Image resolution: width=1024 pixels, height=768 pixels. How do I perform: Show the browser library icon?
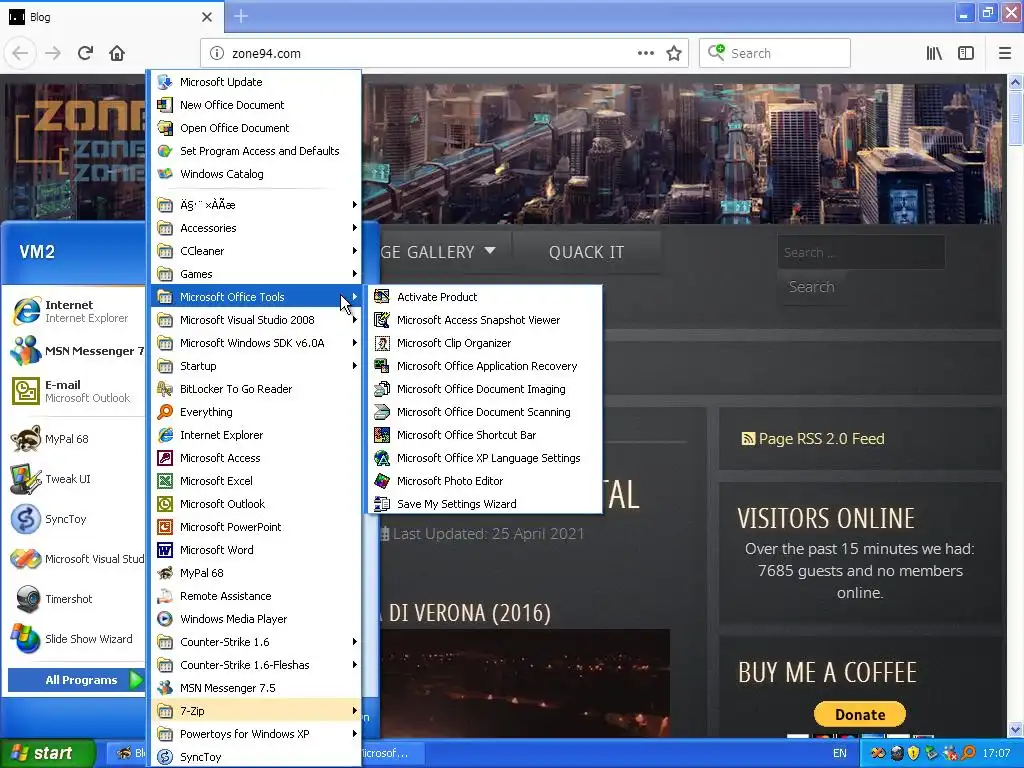click(935, 54)
